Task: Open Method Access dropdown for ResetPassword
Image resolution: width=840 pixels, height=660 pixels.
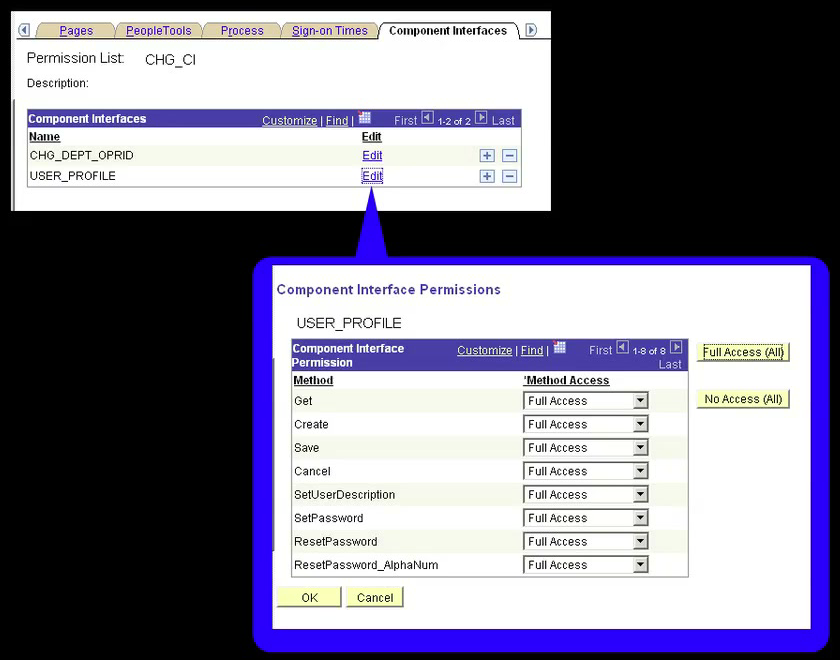Action: [x=586, y=542]
